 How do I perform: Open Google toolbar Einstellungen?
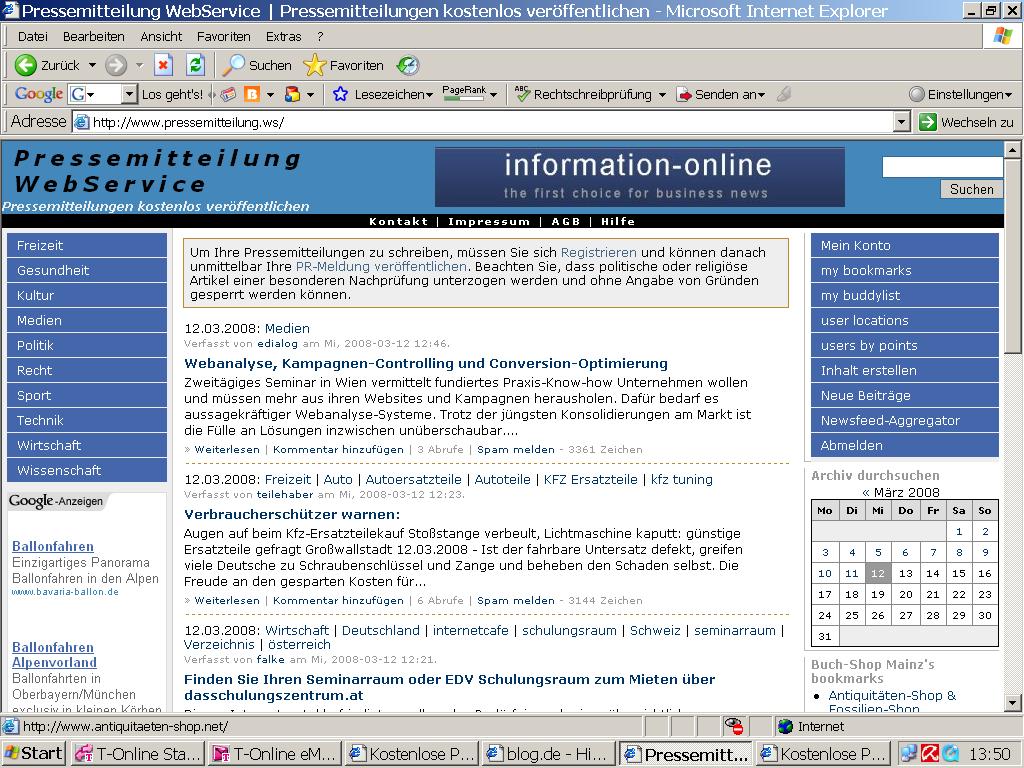pos(960,95)
